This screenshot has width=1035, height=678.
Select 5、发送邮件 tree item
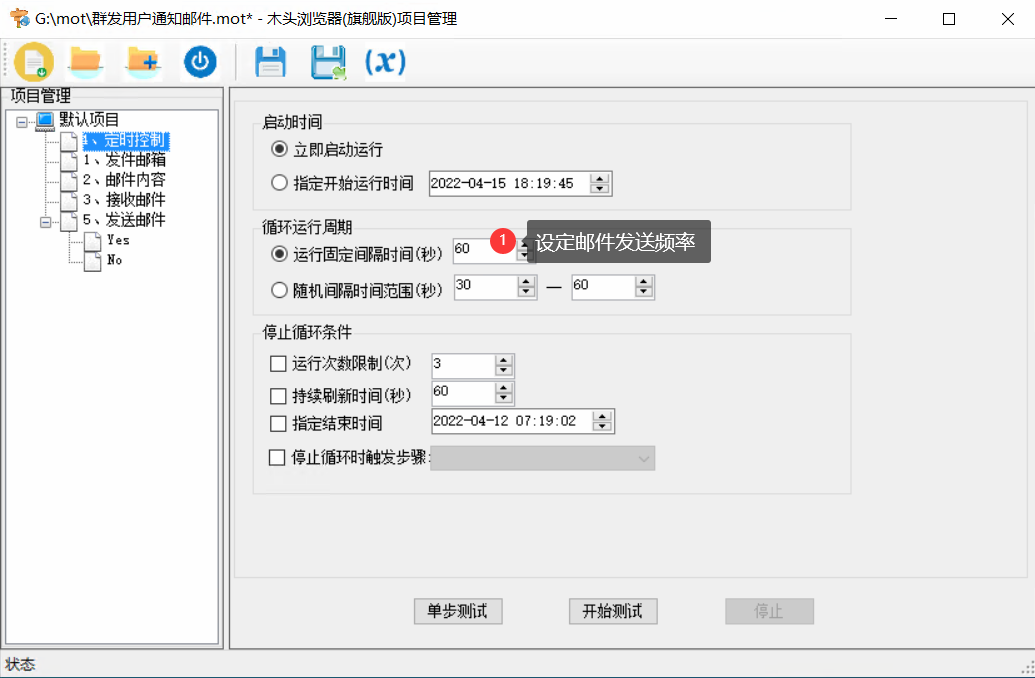click(124, 220)
